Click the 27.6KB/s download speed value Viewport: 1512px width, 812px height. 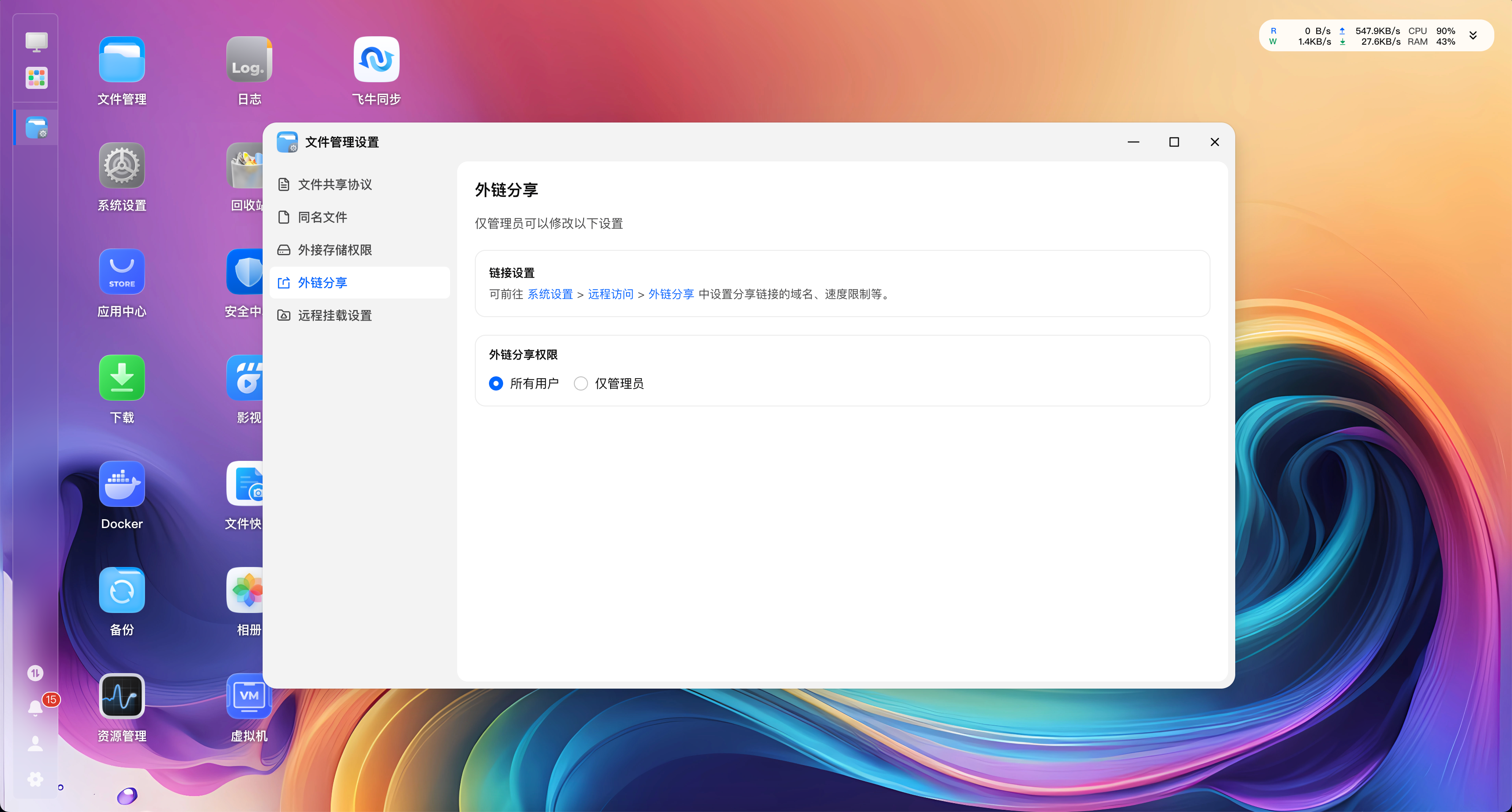point(1381,42)
